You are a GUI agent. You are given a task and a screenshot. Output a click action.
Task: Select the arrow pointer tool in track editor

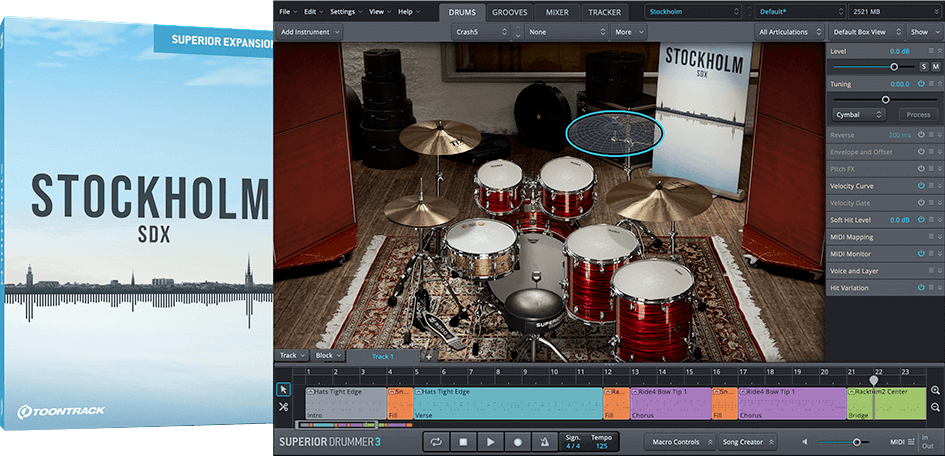click(283, 390)
